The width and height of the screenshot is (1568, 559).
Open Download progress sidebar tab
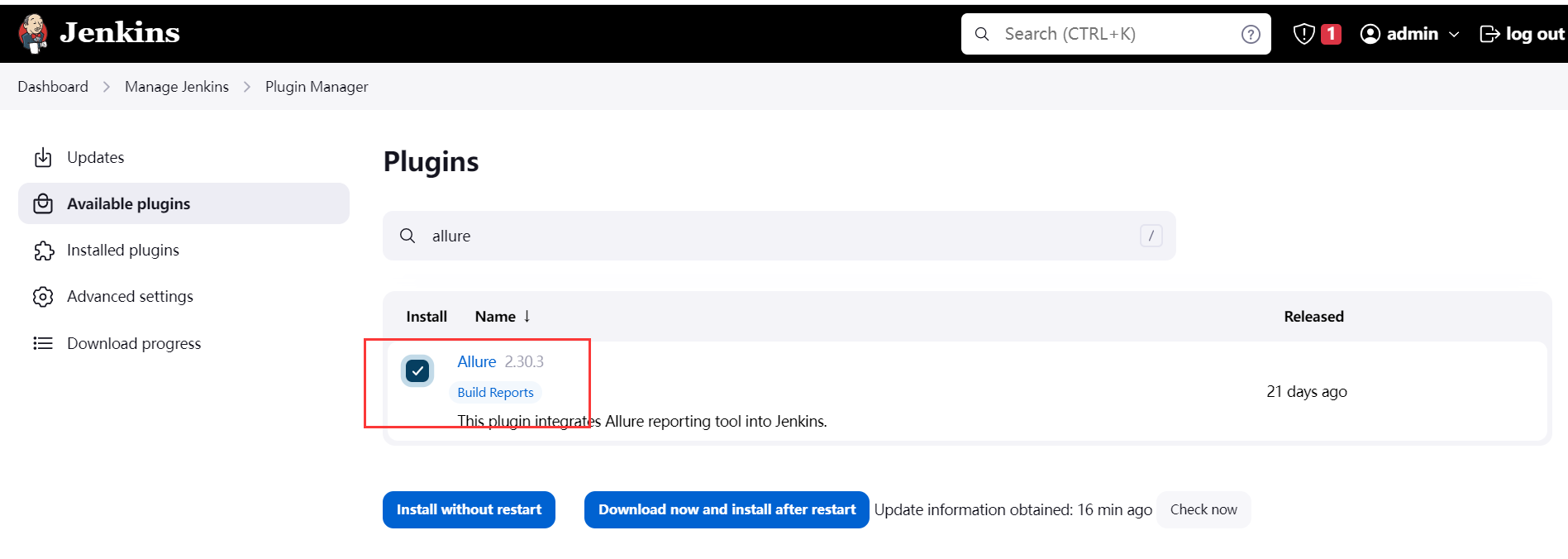point(183,343)
